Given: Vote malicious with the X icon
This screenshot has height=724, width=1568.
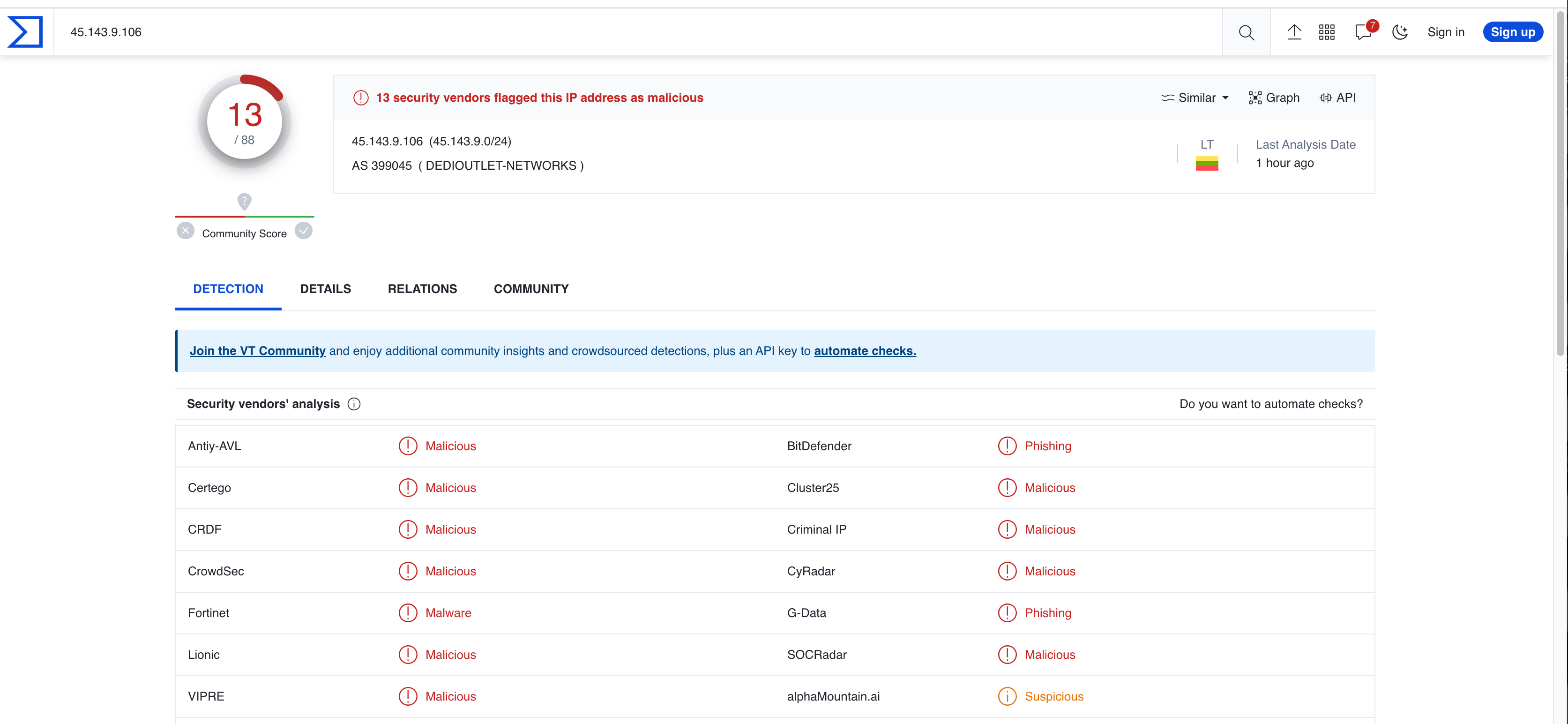Looking at the screenshot, I should [x=186, y=231].
